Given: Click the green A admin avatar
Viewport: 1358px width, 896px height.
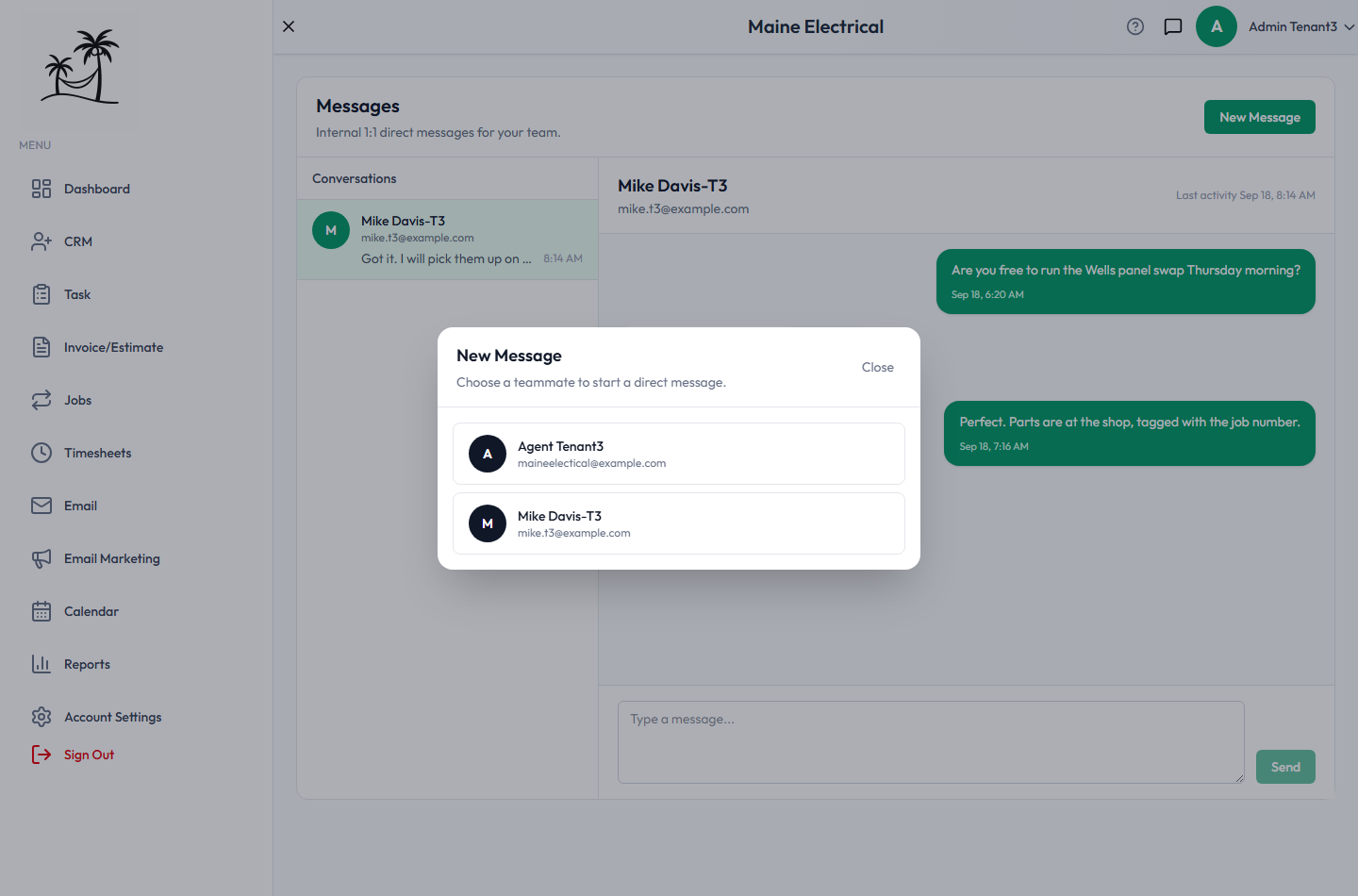Looking at the screenshot, I should click(x=1217, y=26).
